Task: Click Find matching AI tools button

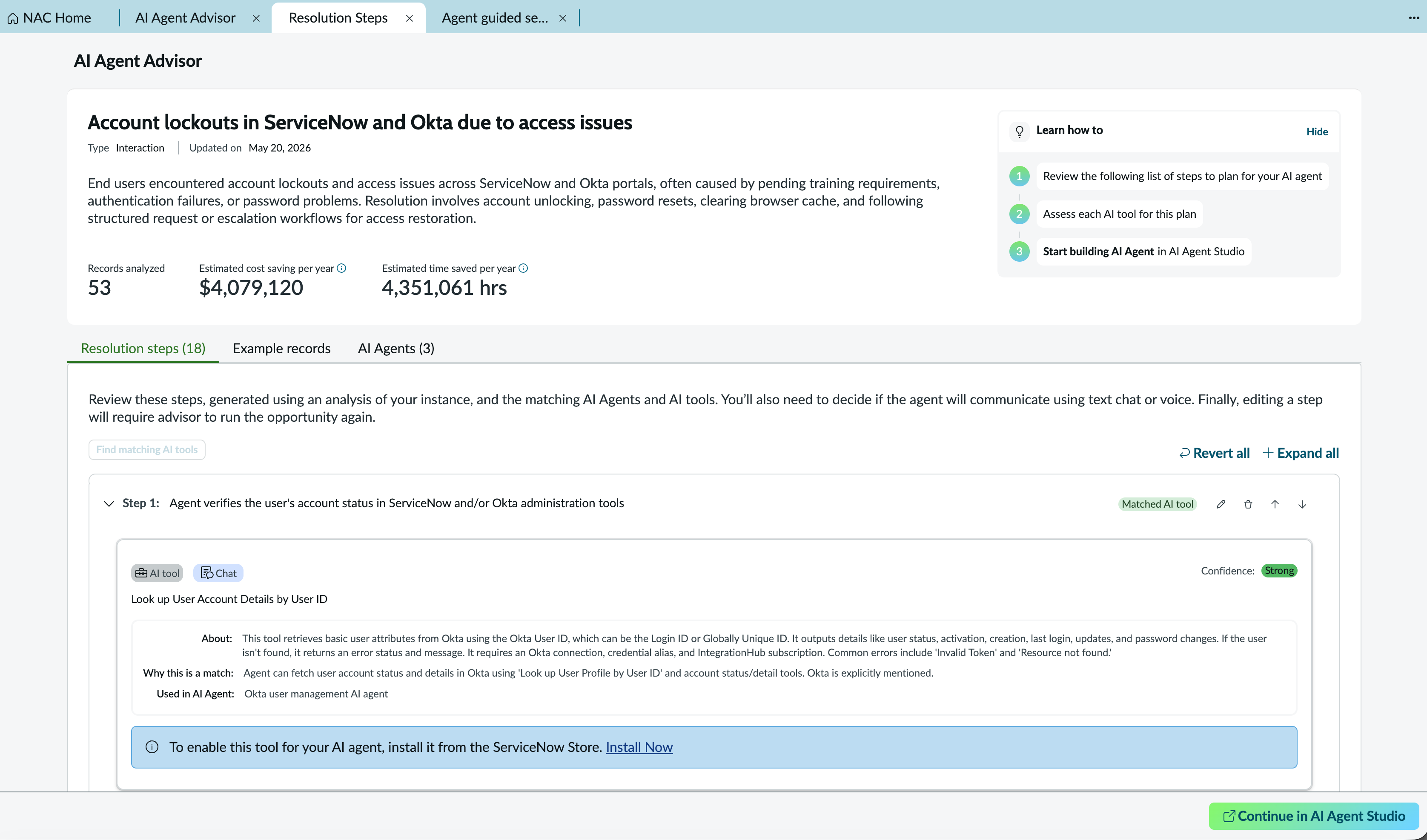Action: 147,449
